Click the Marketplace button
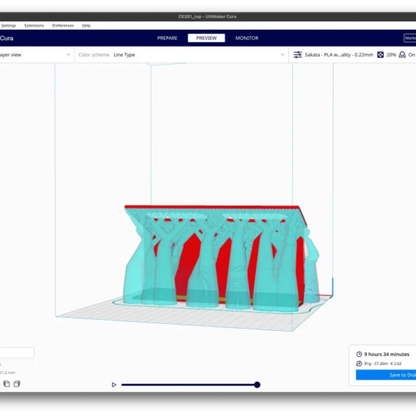Screen dimensions: 416x416 click(410, 38)
